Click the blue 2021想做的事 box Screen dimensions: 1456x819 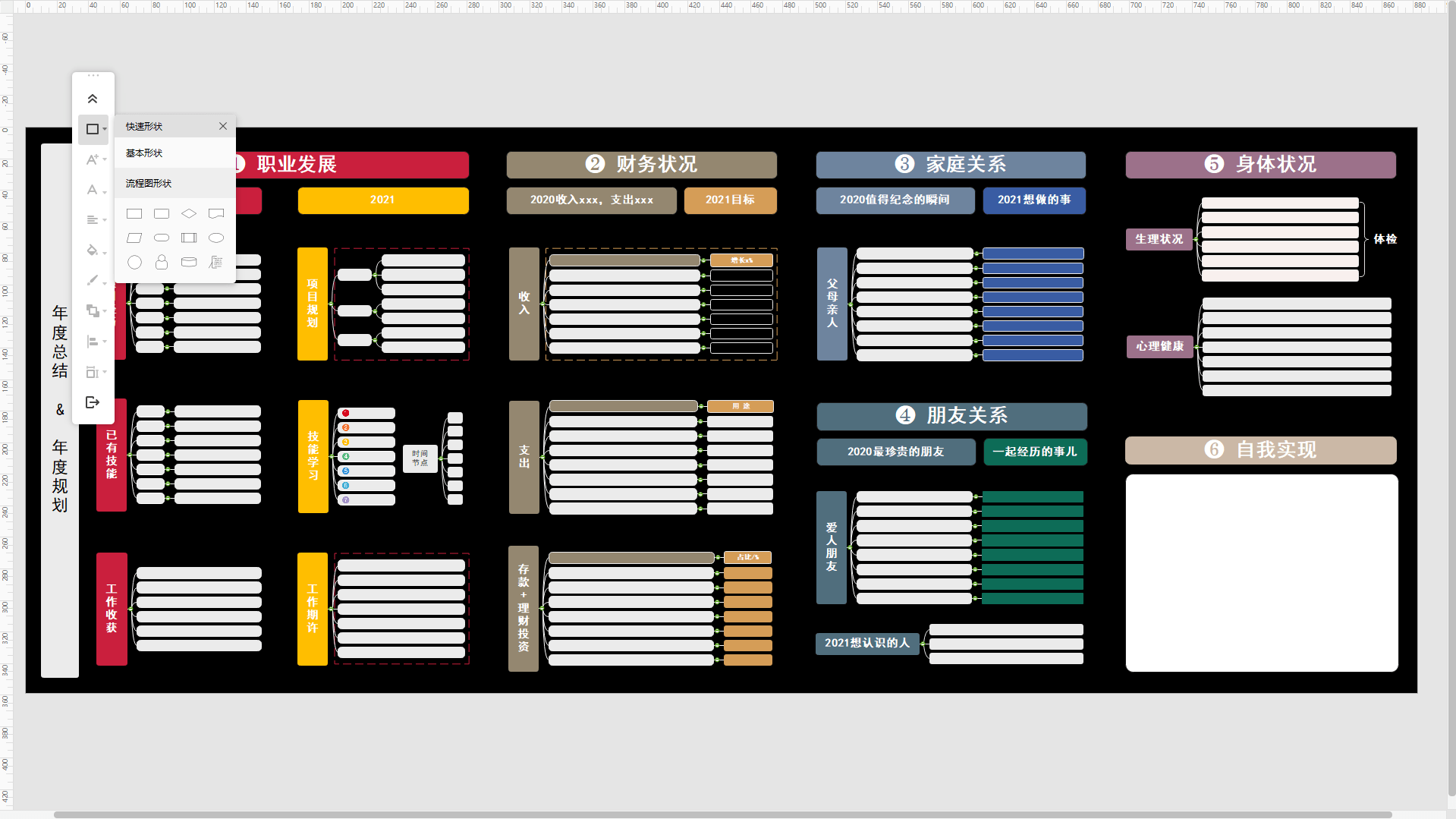(x=1035, y=200)
